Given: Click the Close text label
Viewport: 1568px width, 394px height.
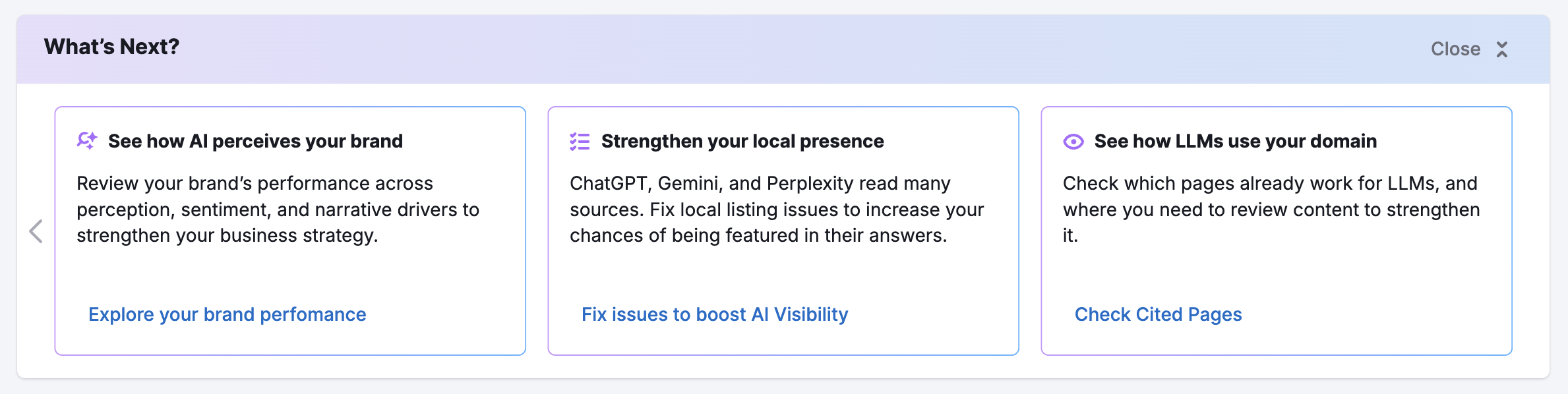Looking at the screenshot, I should tap(1455, 49).
